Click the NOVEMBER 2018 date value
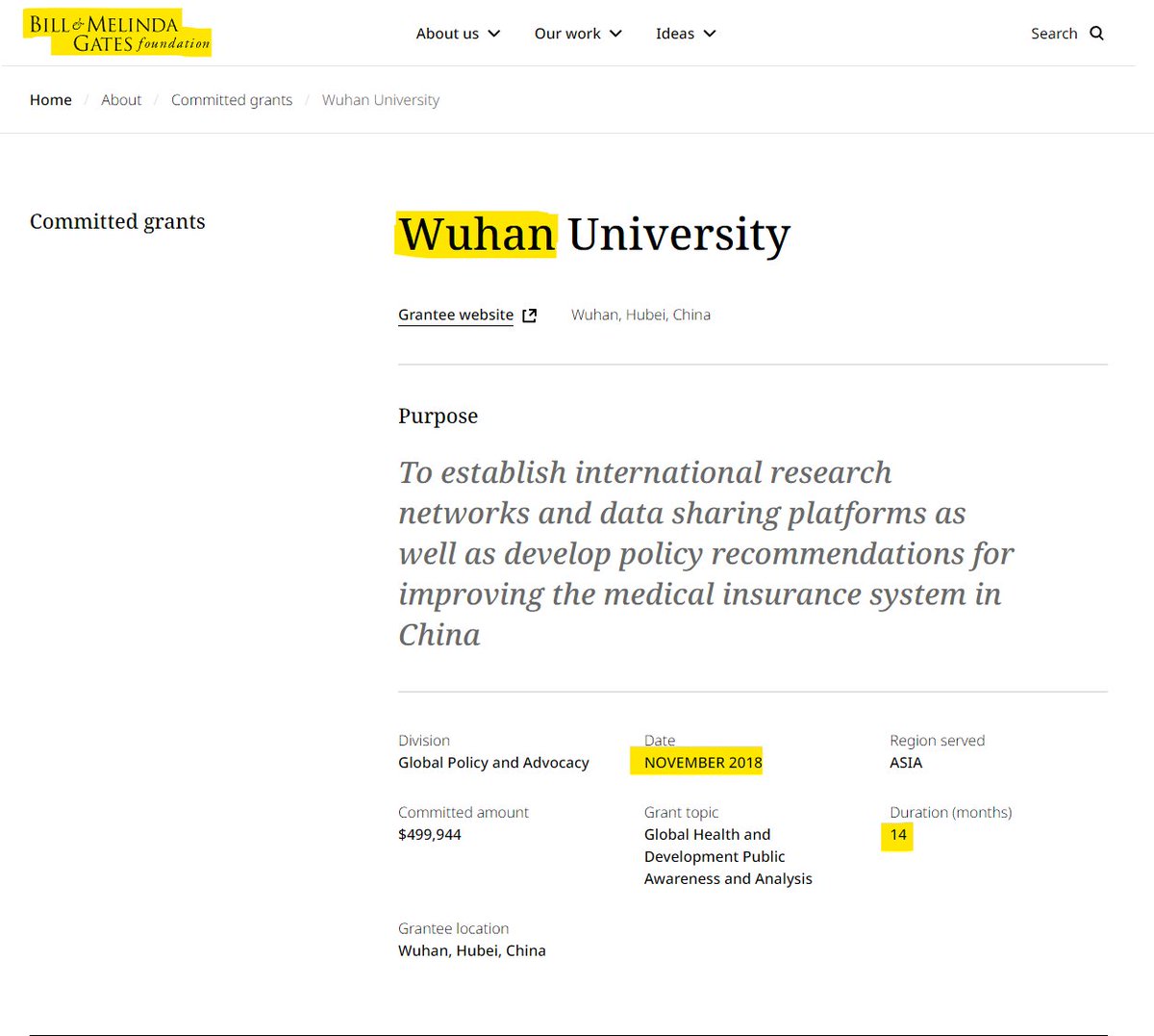This screenshot has width=1154, height=1036. [703, 763]
